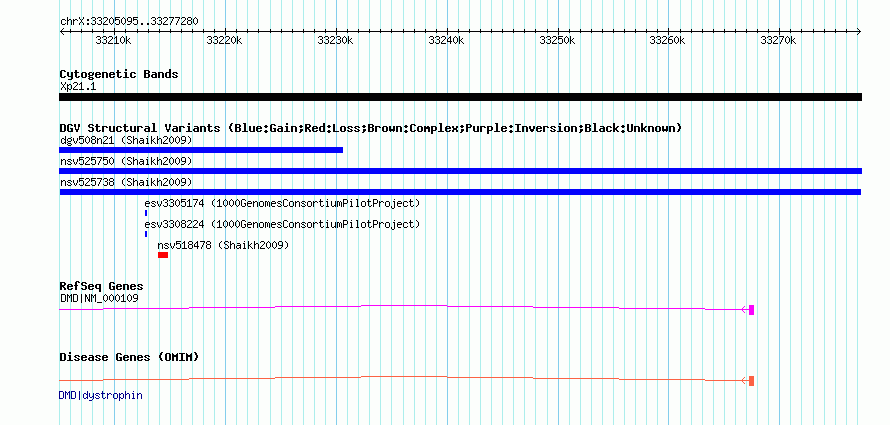Click the magenta DMD strand direction arrow
This screenshot has width=890, height=425.
pyautogui.click(x=745, y=310)
